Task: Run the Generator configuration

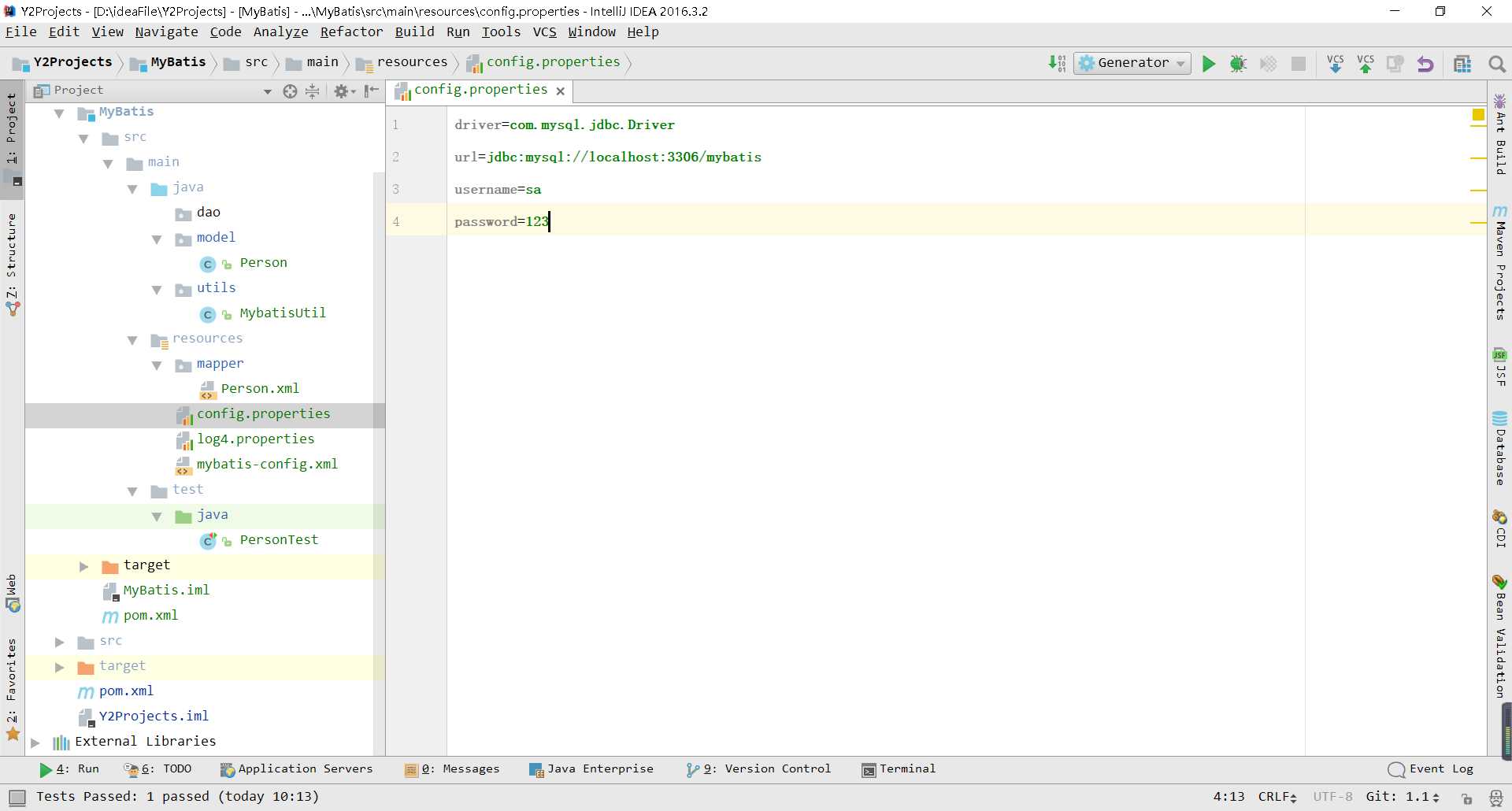Action: click(x=1208, y=64)
